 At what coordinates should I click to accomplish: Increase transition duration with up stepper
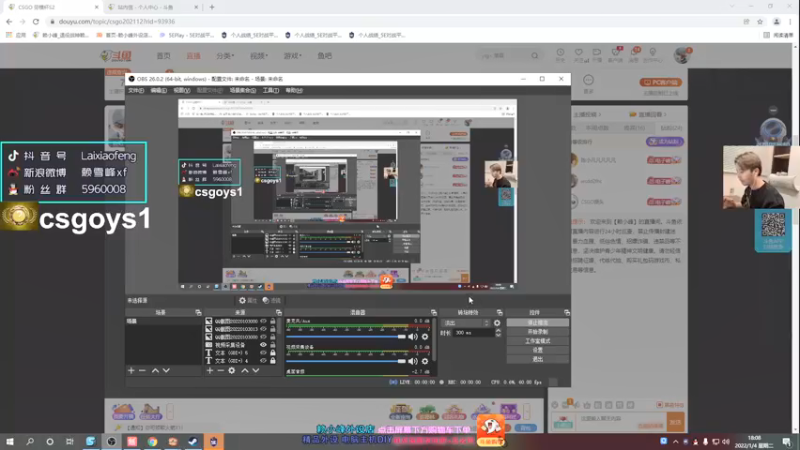(498, 330)
